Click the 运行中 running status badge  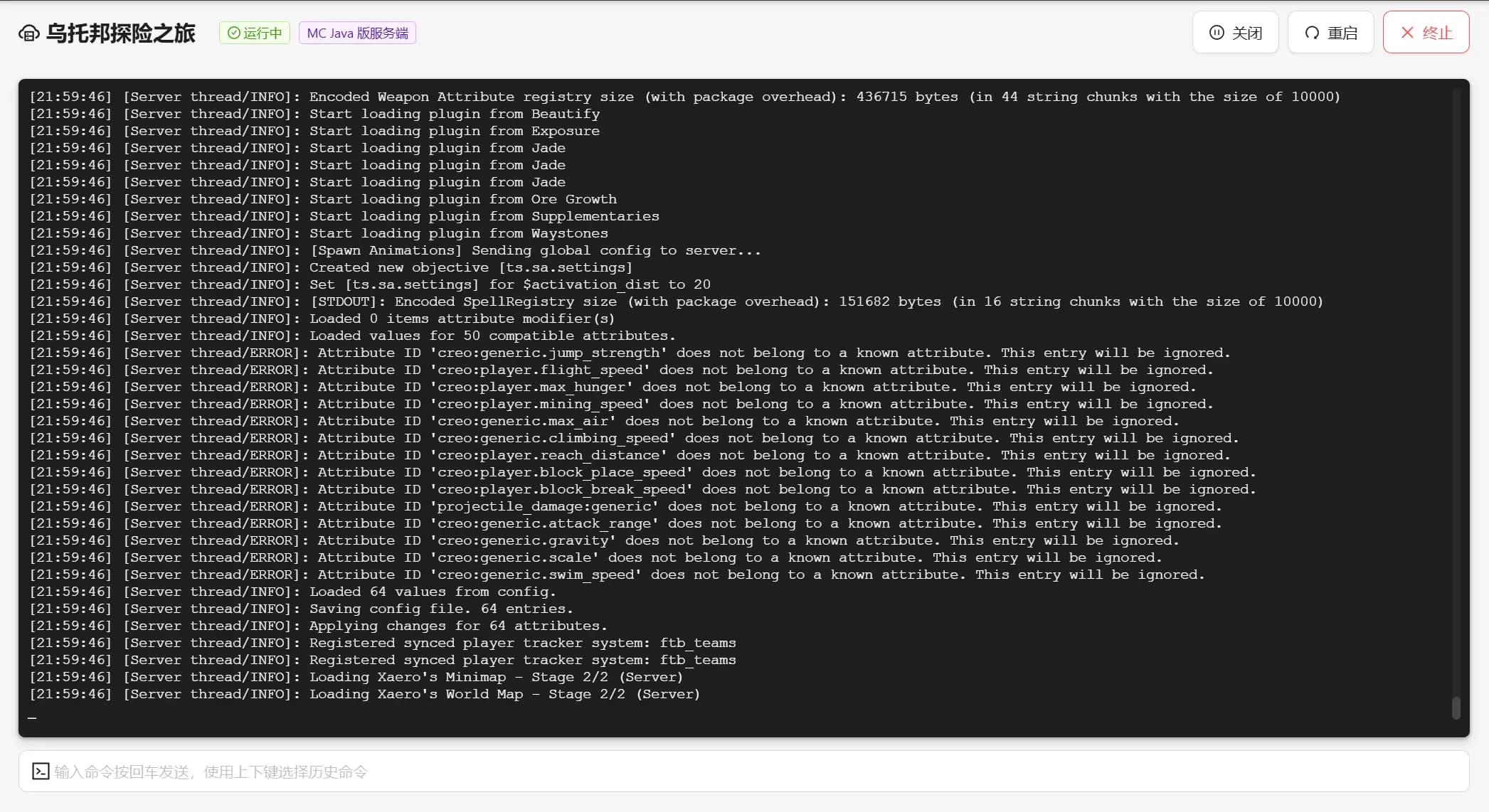tap(255, 33)
